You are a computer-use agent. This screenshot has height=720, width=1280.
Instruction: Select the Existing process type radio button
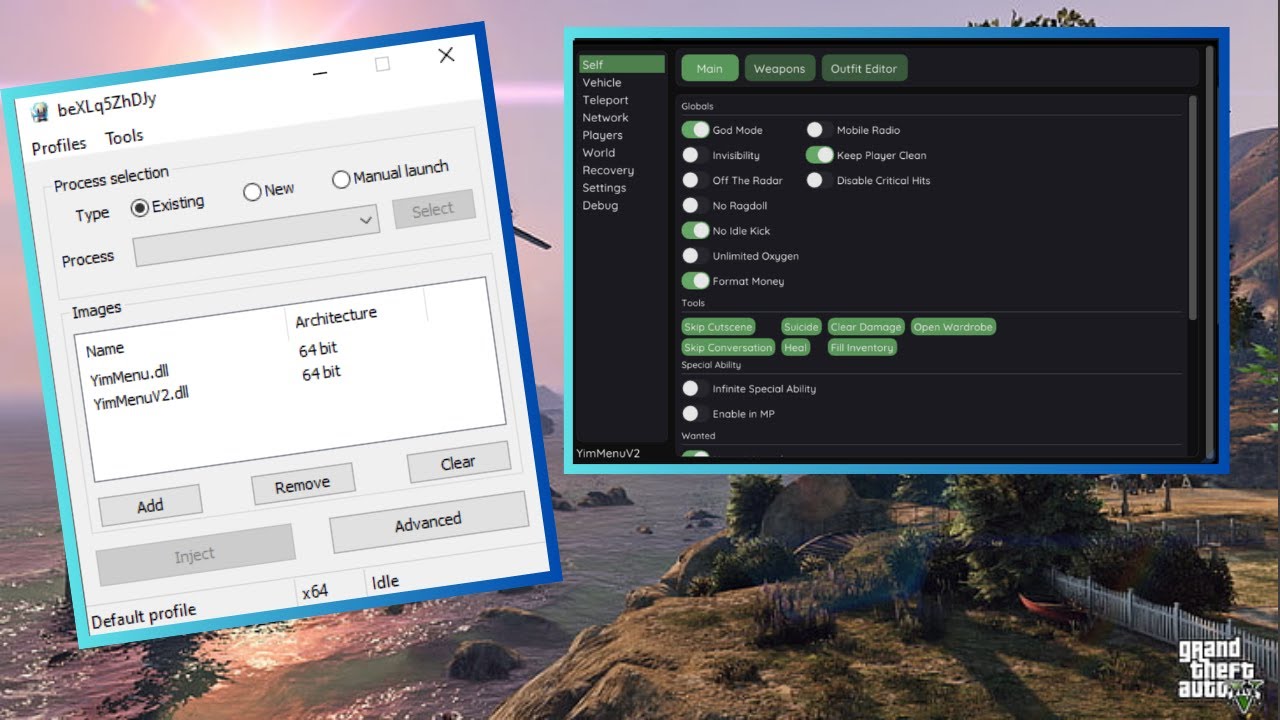[x=140, y=207]
